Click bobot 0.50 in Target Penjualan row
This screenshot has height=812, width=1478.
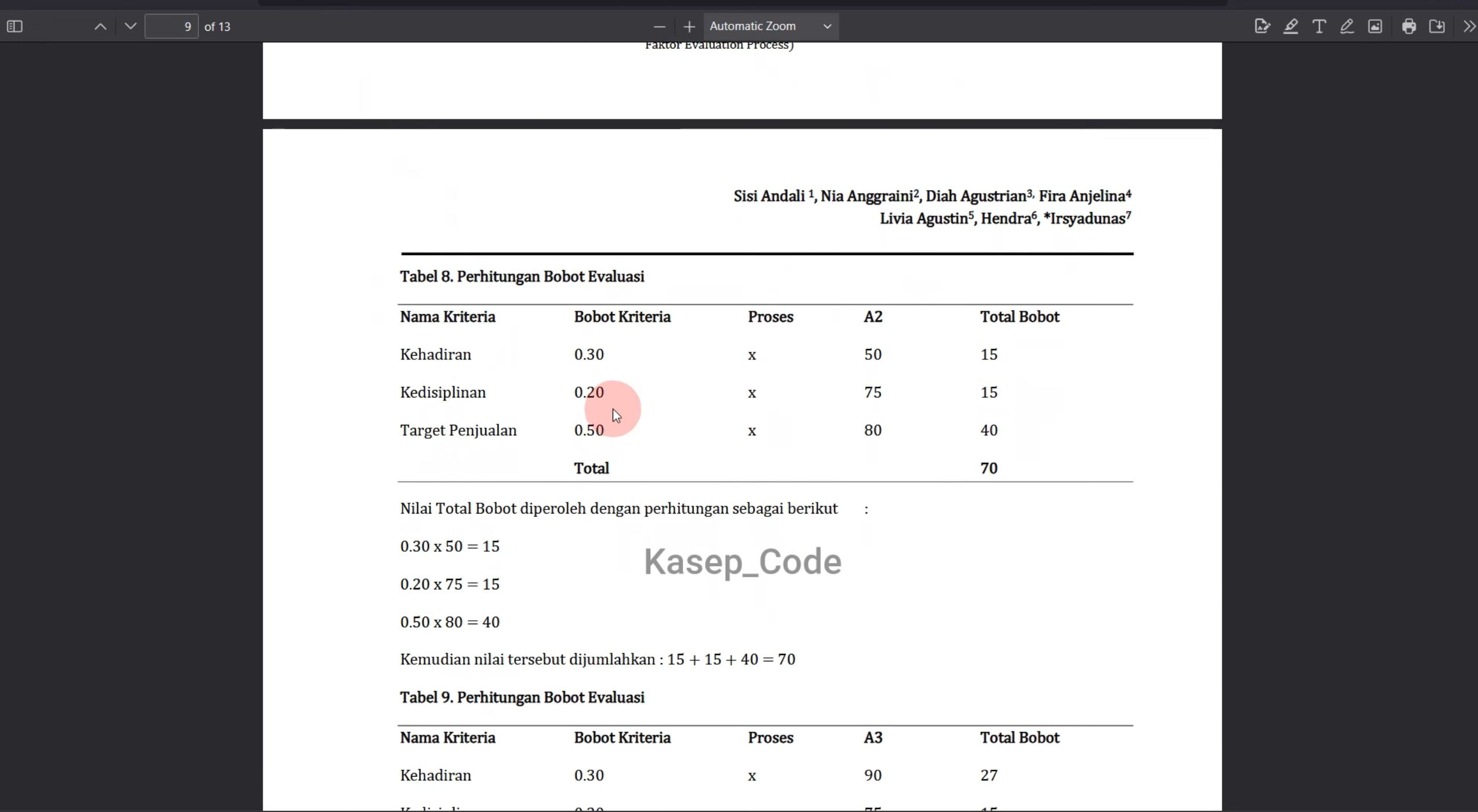pyautogui.click(x=589, y=431)
